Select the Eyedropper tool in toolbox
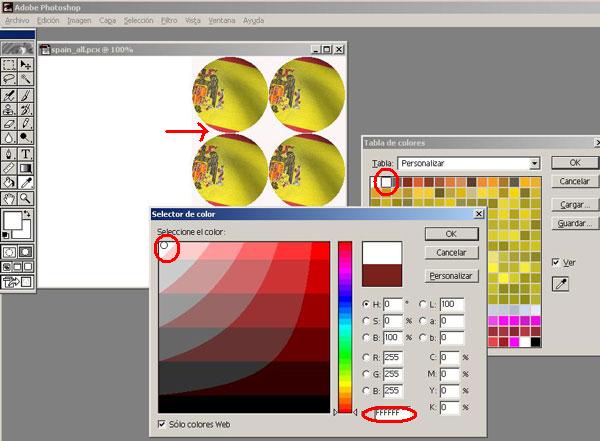 click(26, 182)
